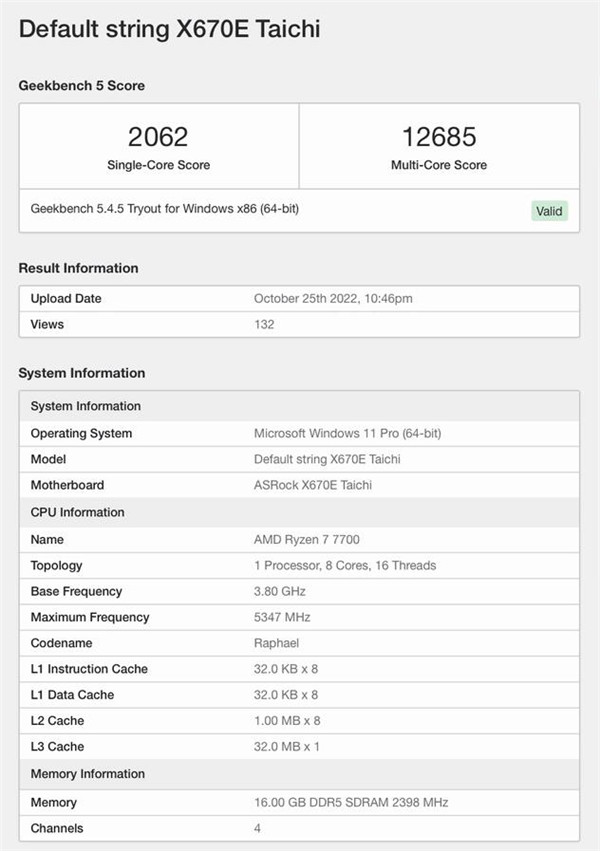Click the Geekbench 5.4.5 Tryout version text

(164, 209)
